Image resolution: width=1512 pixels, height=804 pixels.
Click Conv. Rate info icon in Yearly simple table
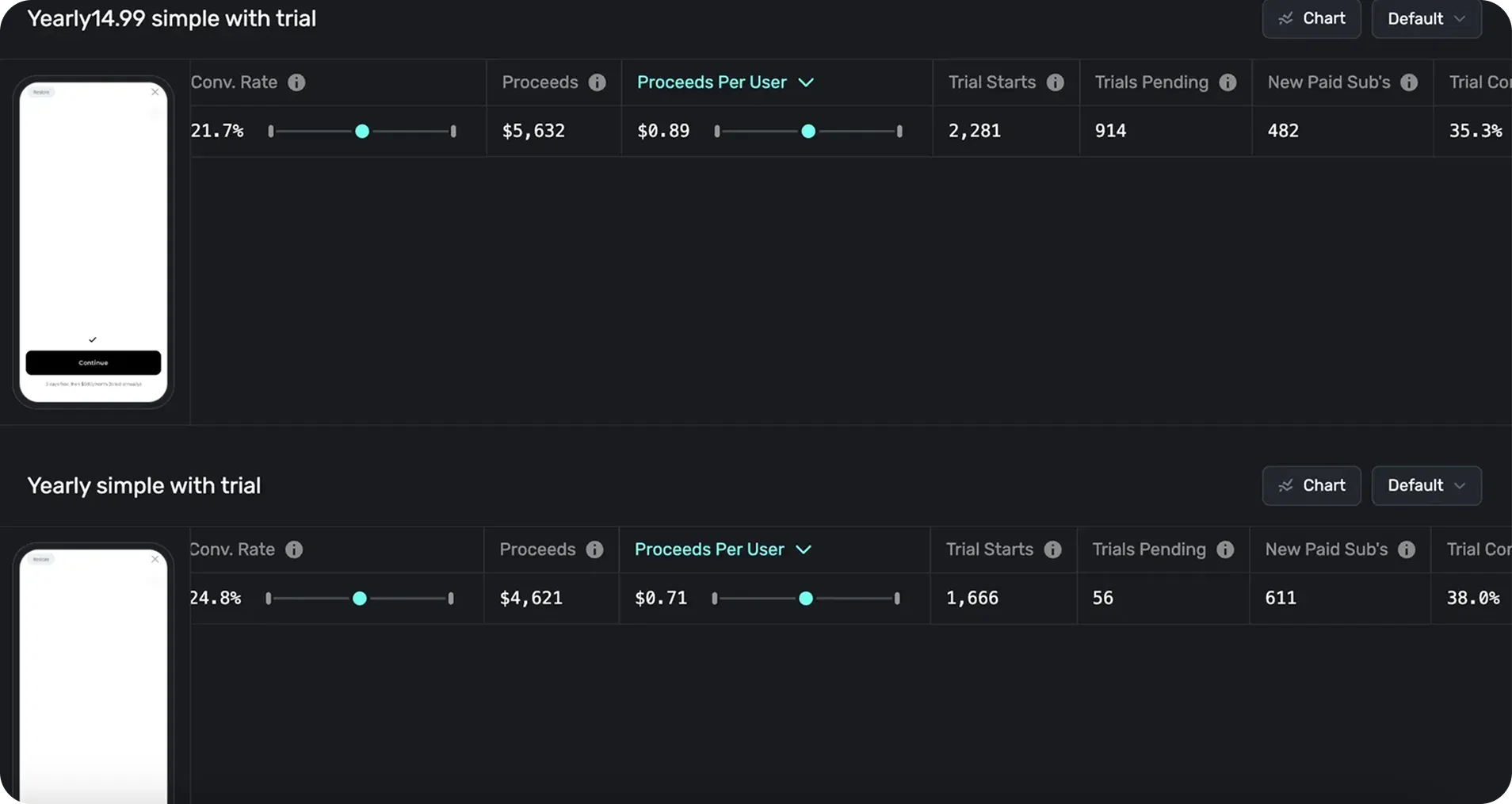point(294,549)
